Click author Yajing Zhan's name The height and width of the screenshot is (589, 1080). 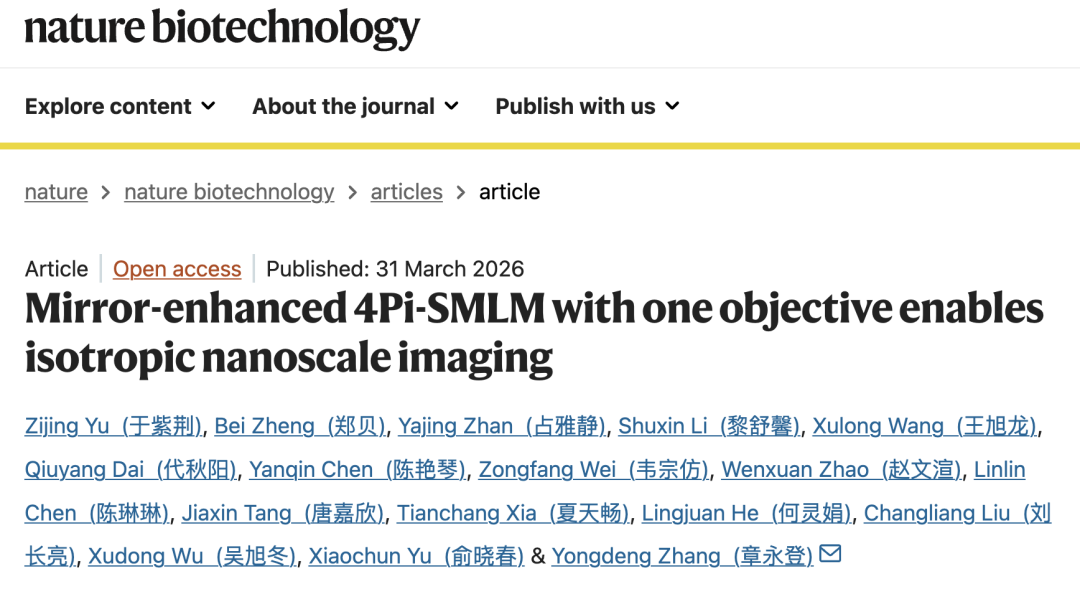(501, 426)
